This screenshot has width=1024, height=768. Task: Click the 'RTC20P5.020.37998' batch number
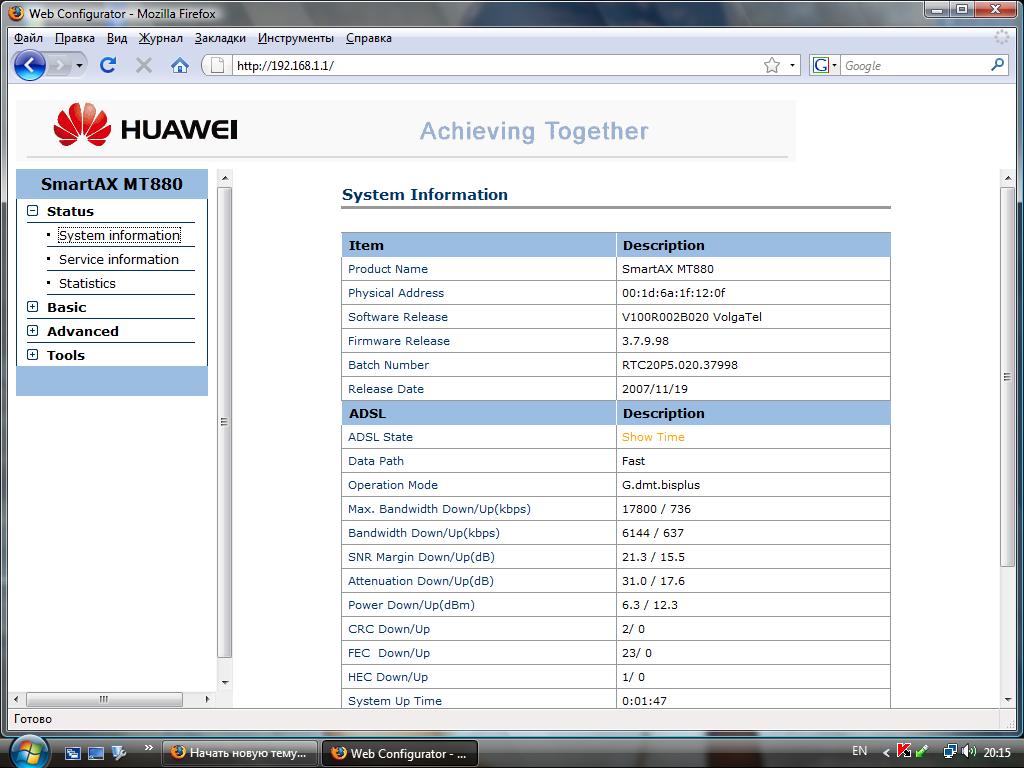(x=680, y=364)
